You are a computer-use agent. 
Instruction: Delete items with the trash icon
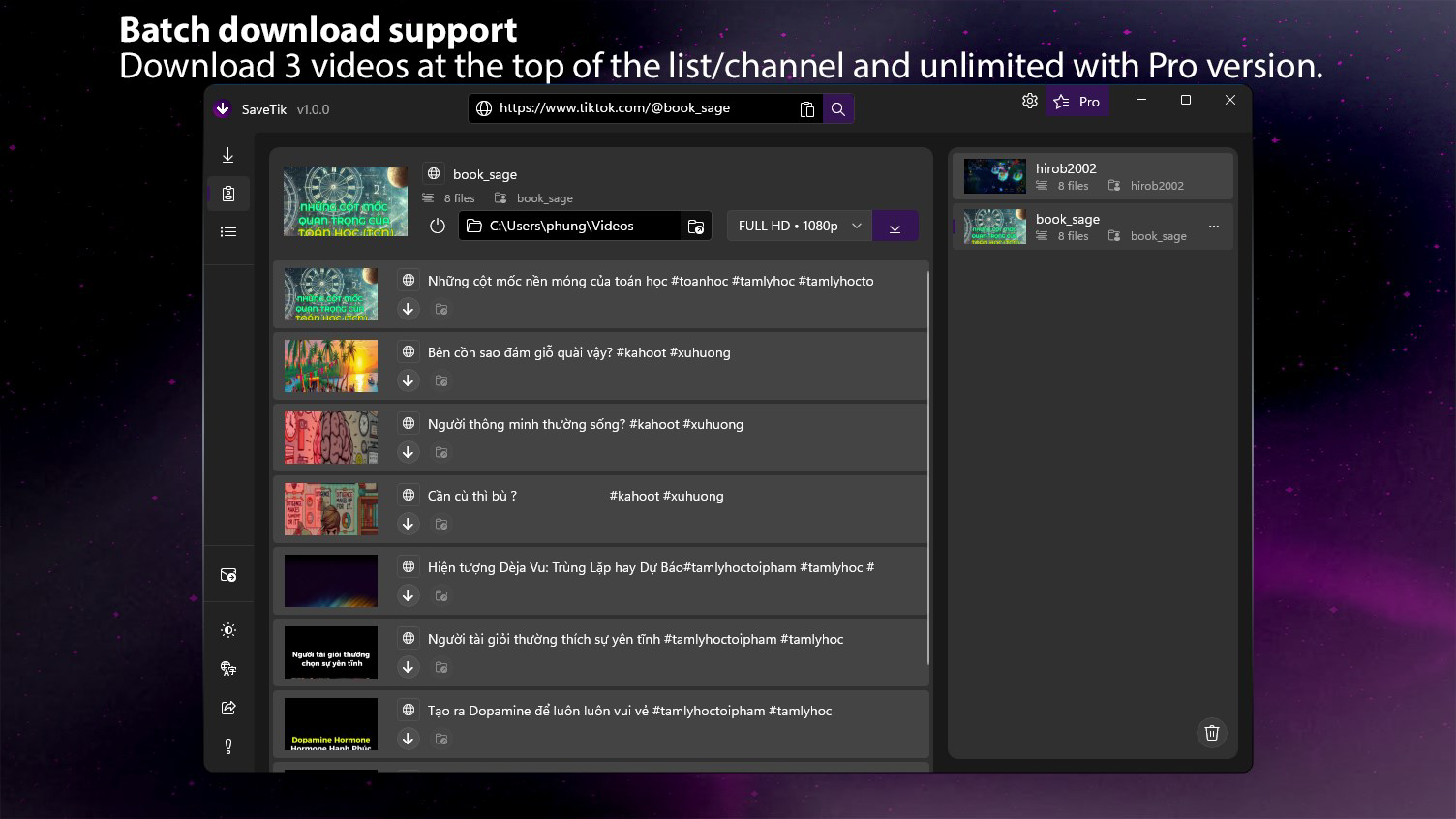(x=1212, y=733)
